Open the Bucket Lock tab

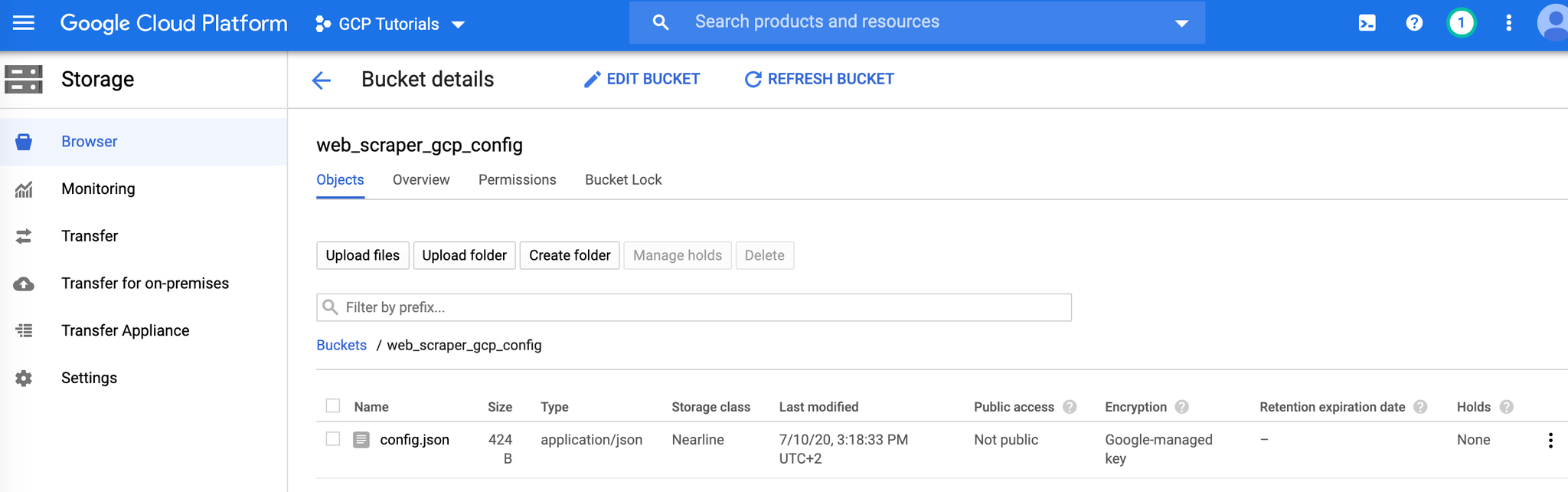[623, 180]
